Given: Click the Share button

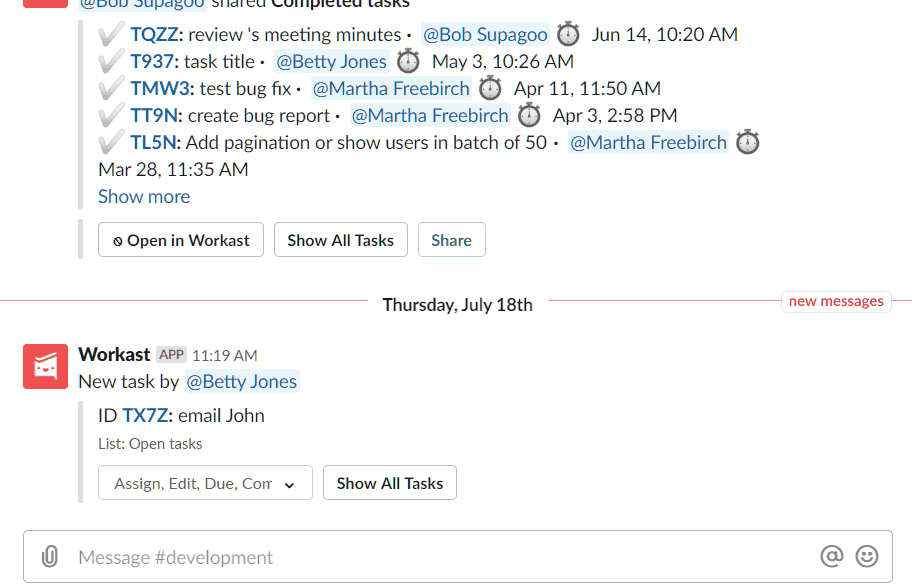Looking at the screenshot, I should 451,239.
